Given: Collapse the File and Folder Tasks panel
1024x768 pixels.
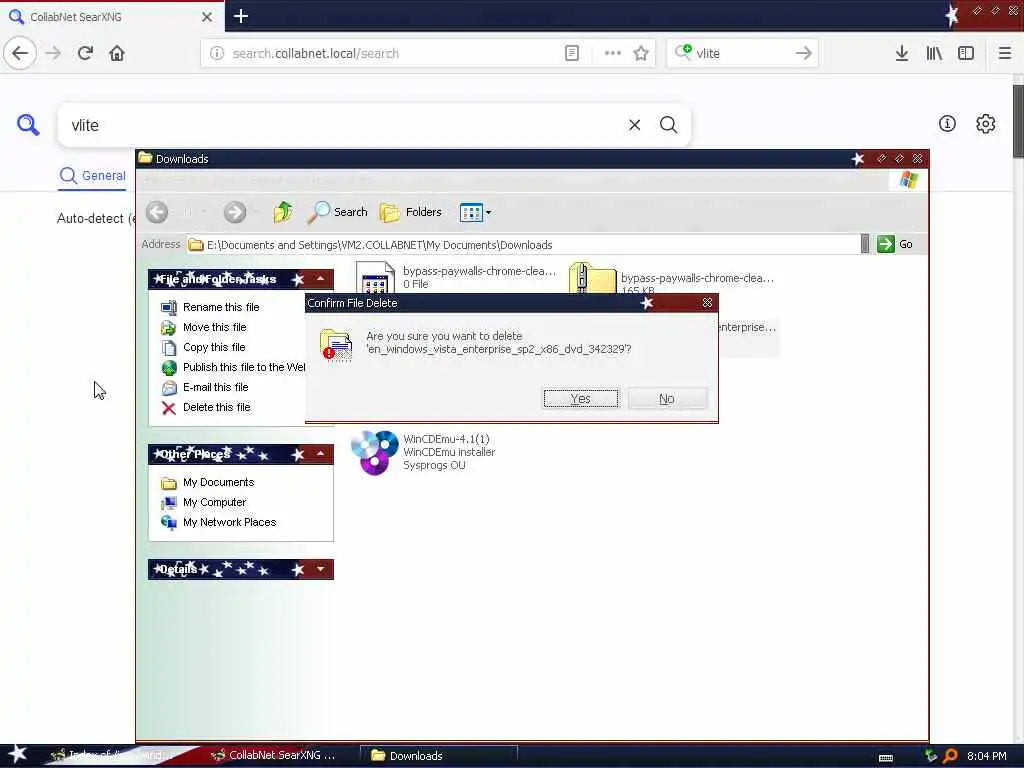Looking at the screenshot, I should click(321, 279).
